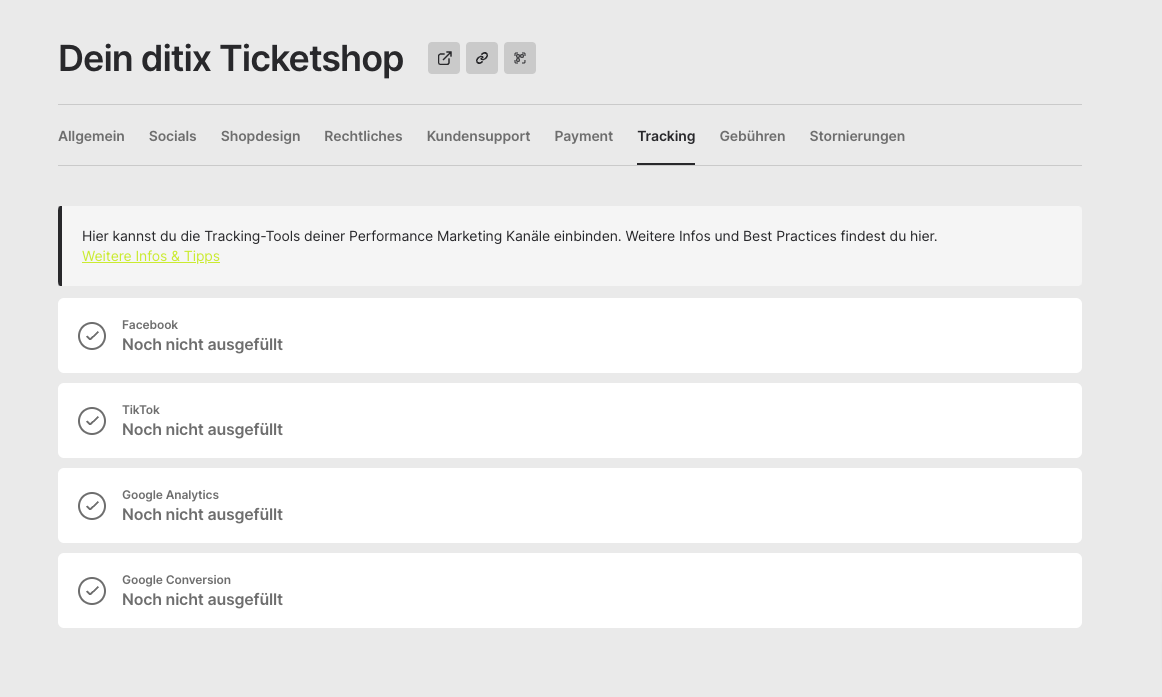The height and width of the screenshot is (697, 1162).
Task: Click the Google Analytics checkmark circle icon
Action: (92, 506)
